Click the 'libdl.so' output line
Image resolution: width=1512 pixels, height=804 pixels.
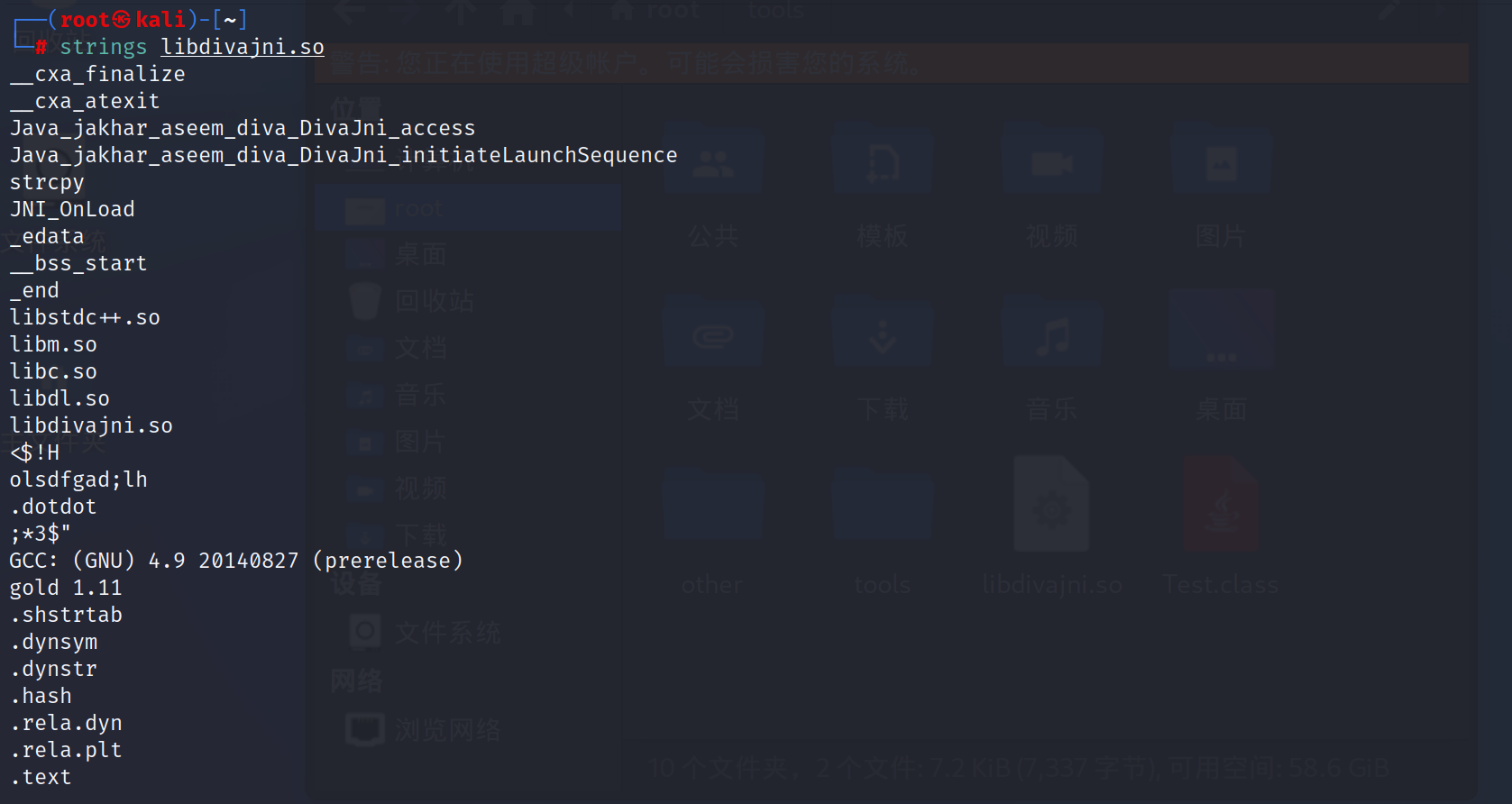[x=60, y=398]
